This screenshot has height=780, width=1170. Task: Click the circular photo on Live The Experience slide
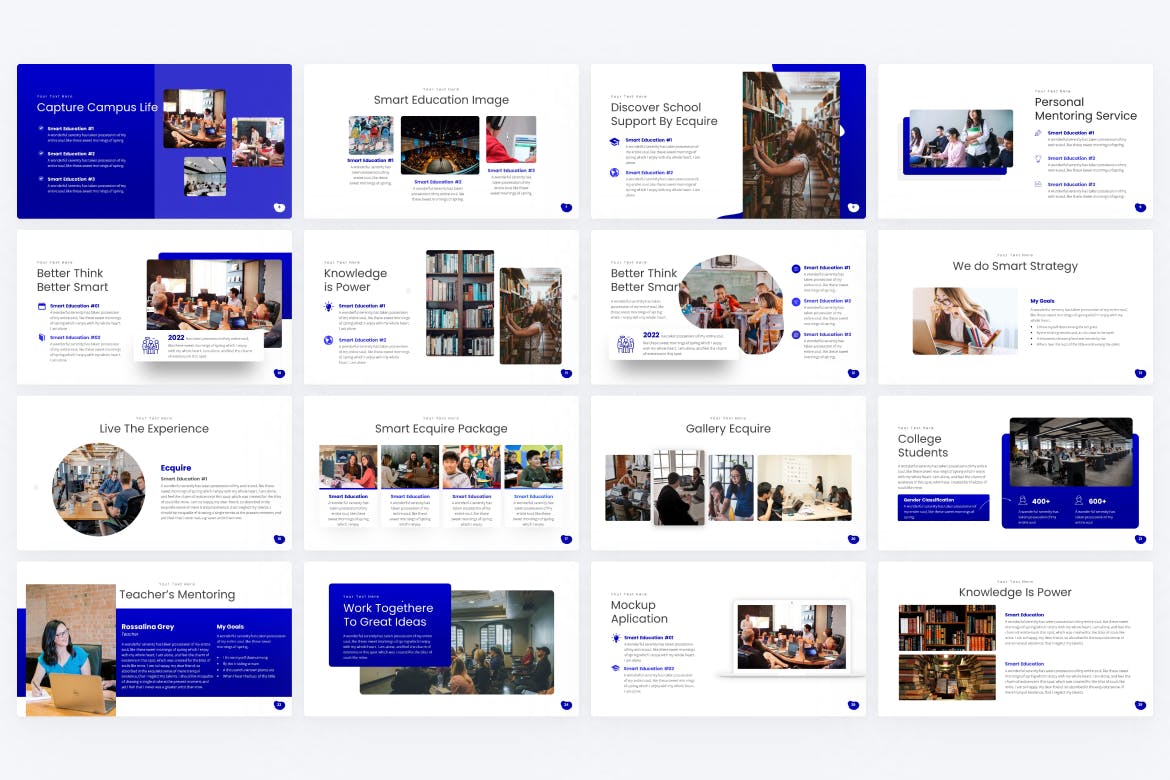[x=98, y=490]
